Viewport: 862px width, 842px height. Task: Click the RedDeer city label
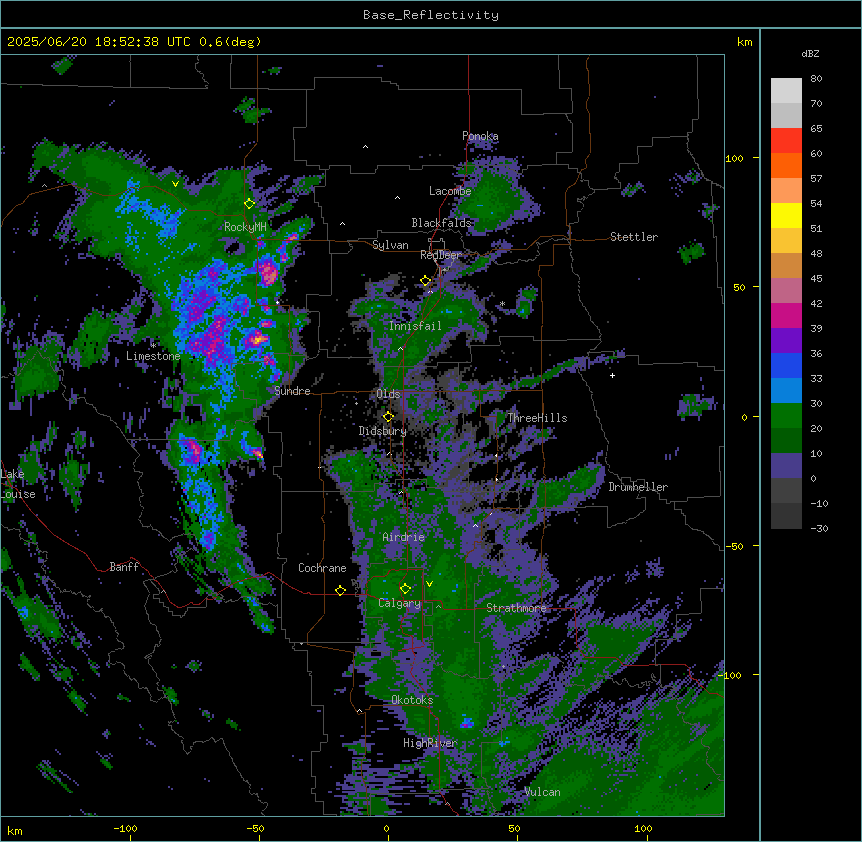point(440,255)
